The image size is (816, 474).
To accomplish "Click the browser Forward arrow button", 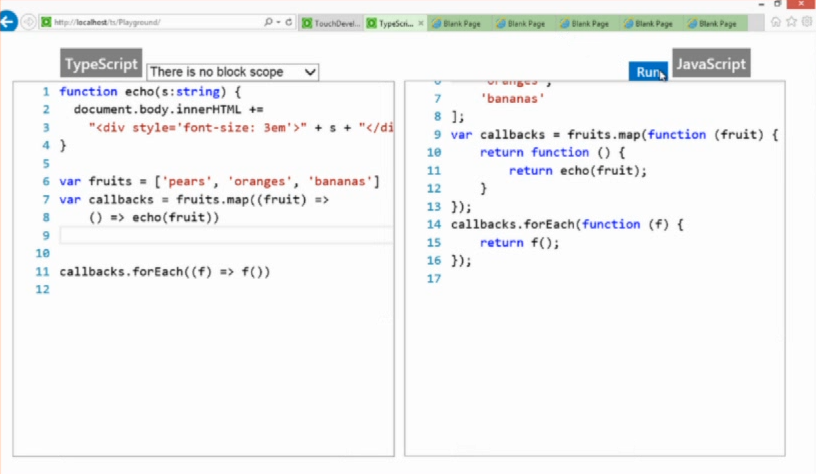I will click(x=28, y=22).
